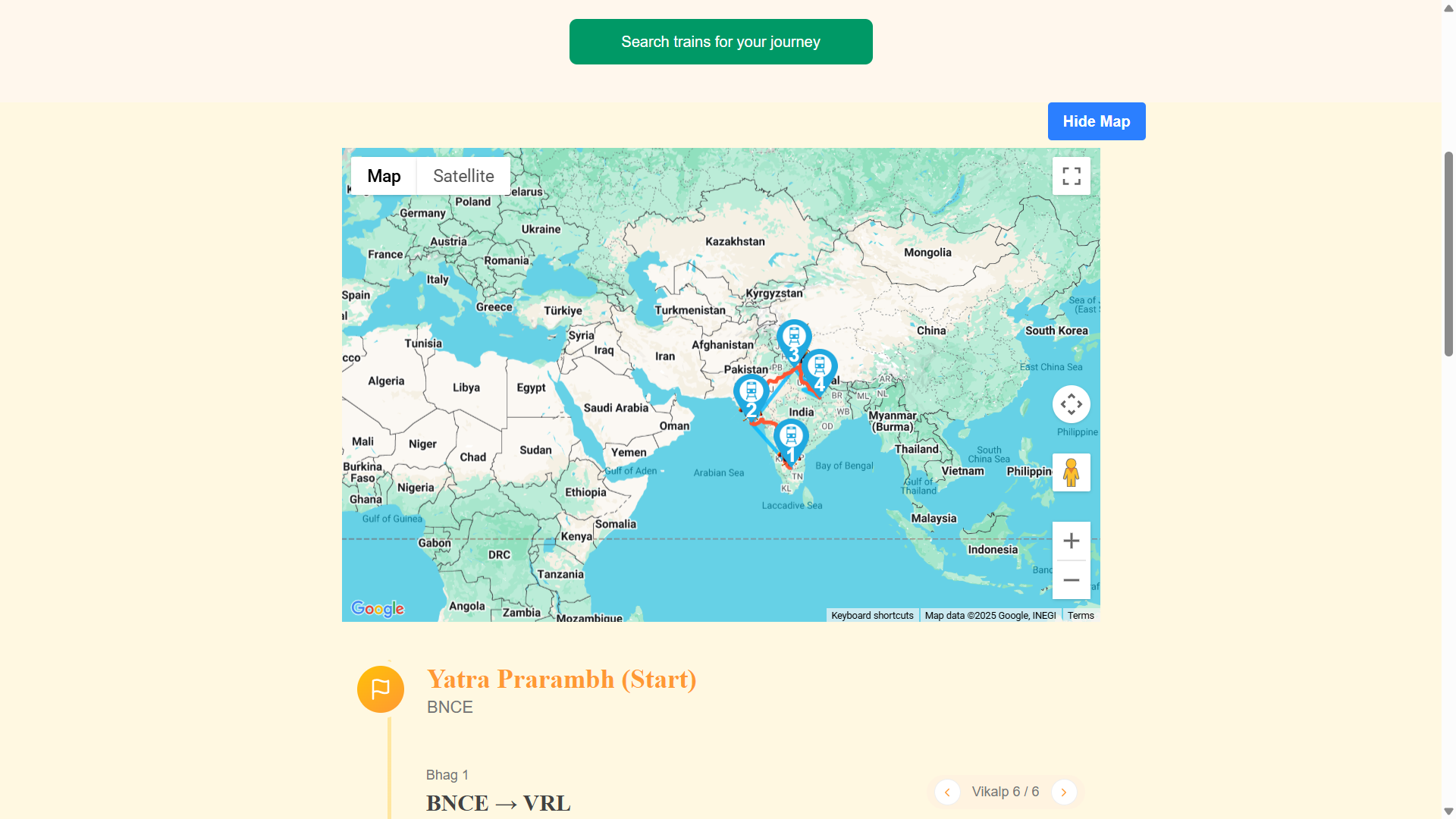Grab the Street View pegman icon
The height and width of the screenshot is (819, 1456).
coord(1071,472)
